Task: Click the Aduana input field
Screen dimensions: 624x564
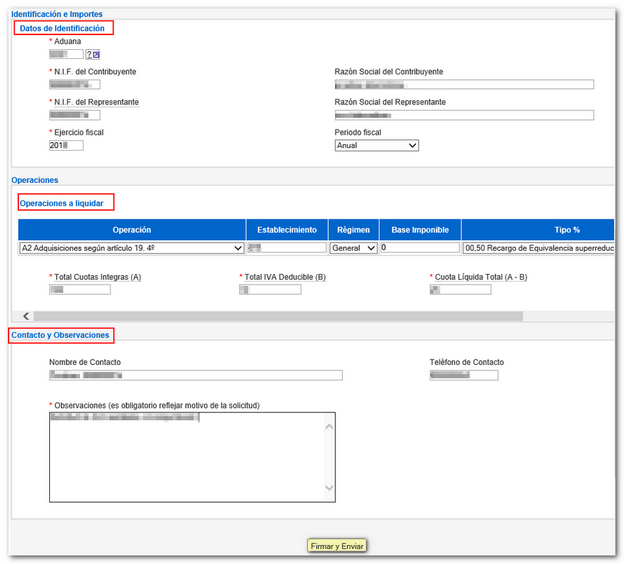Action: point(65,55)
